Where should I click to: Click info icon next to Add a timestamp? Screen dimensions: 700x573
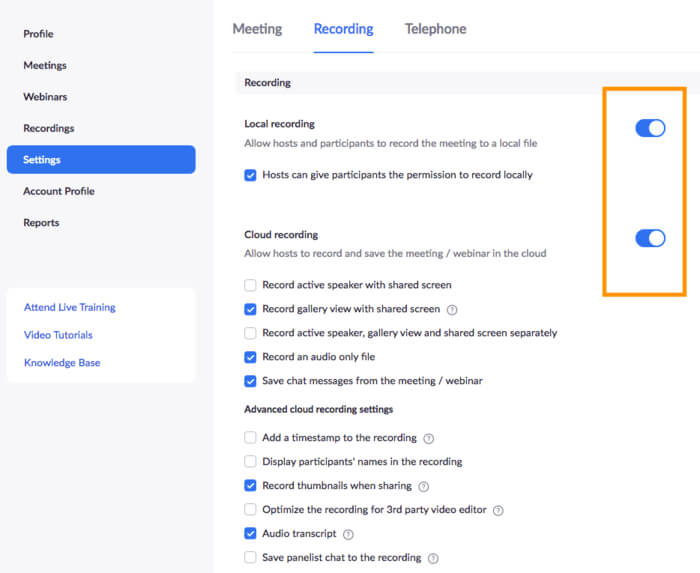pos(428,438)
